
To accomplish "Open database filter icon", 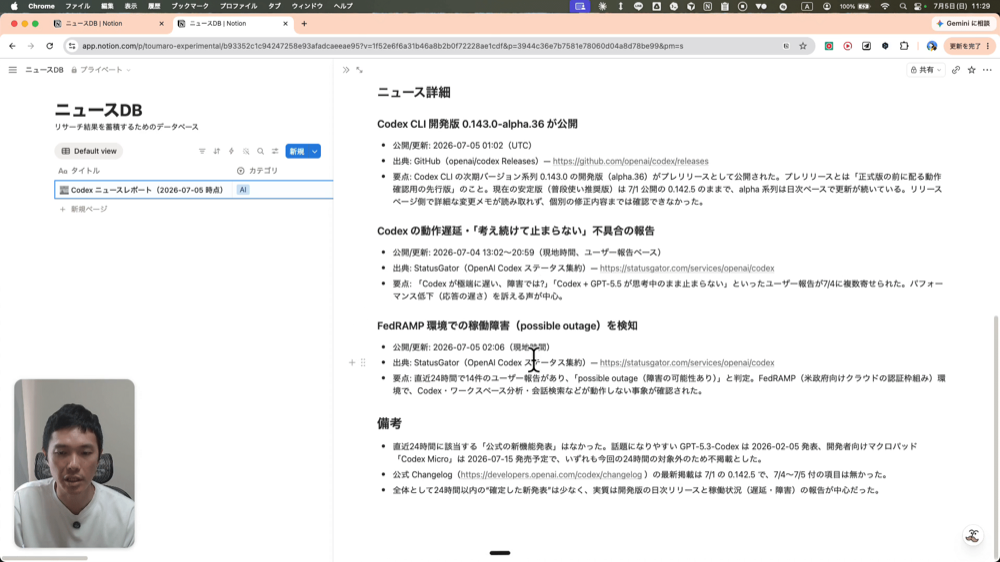I will (x=202, y=151).
